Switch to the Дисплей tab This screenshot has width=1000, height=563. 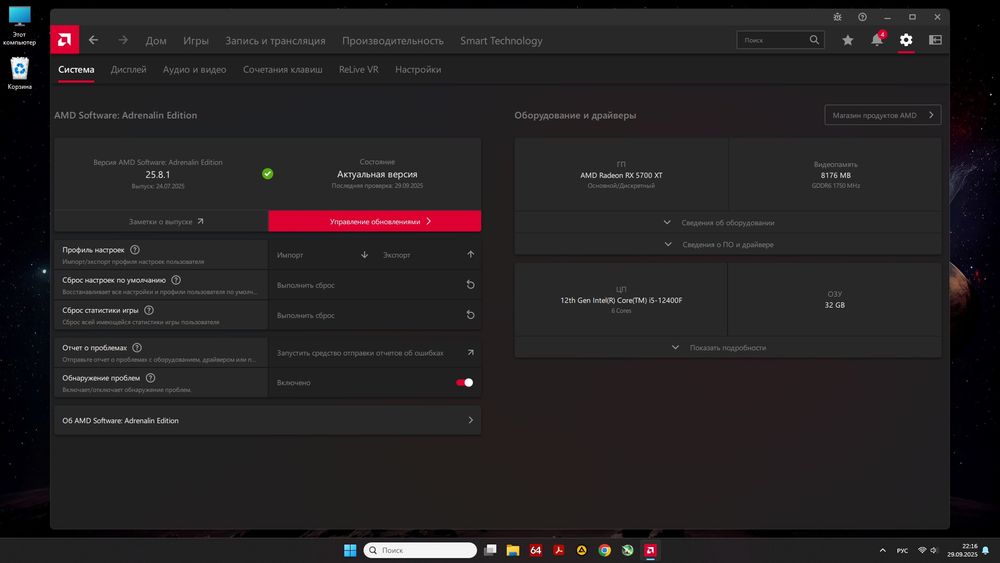click(128, 69)
